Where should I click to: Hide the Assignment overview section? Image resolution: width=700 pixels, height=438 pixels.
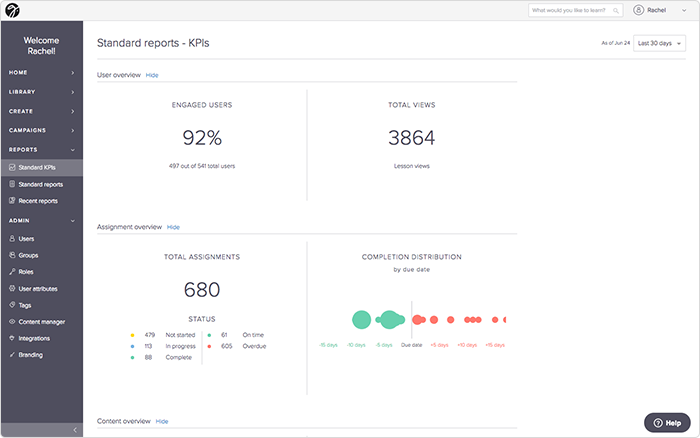173,227
